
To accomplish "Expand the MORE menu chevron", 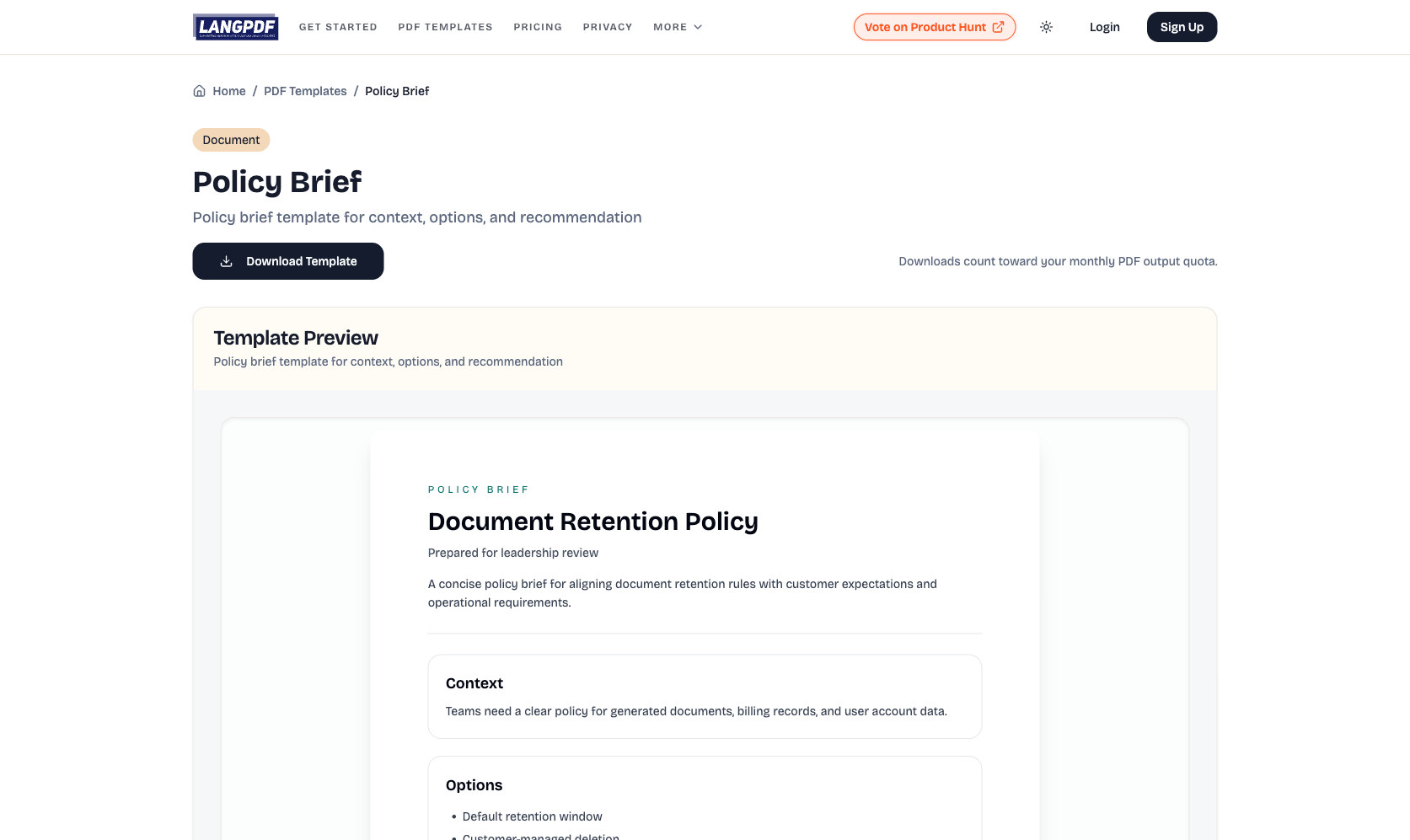I will click(698, 27).
